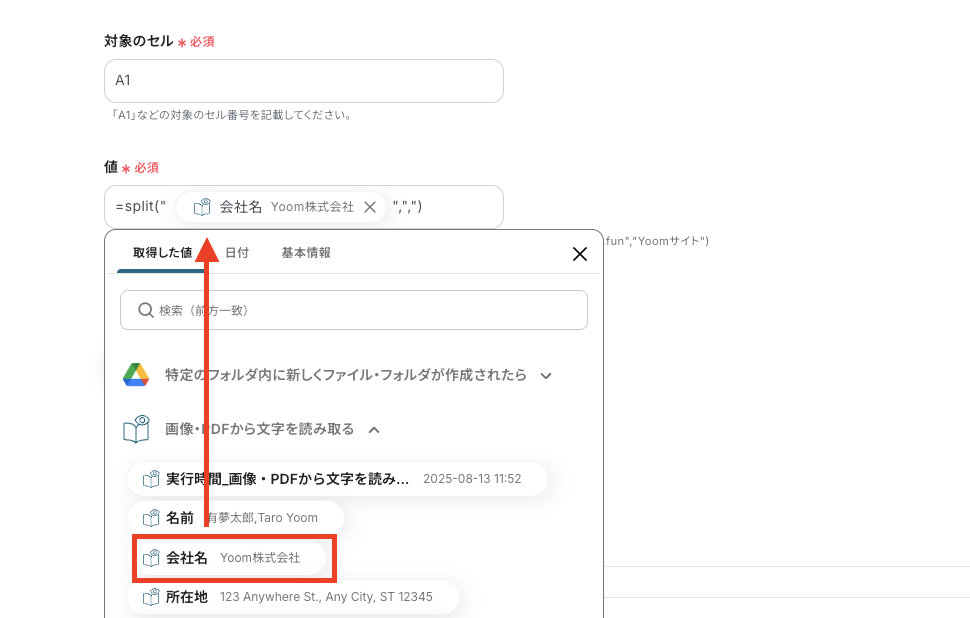
Task: Click the 2025-08-13 11:52 timestamp text
Action: pos(472,479)
